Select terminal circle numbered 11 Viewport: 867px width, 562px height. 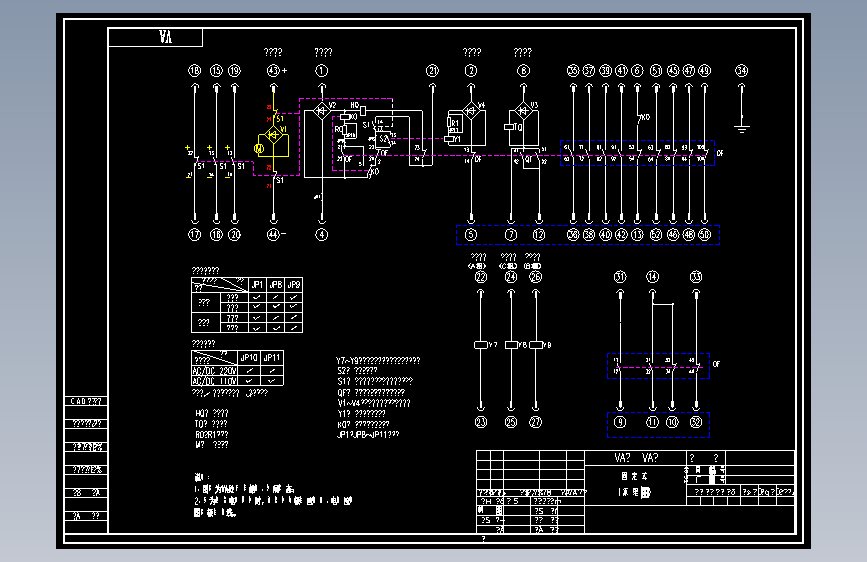click(652, 422)
